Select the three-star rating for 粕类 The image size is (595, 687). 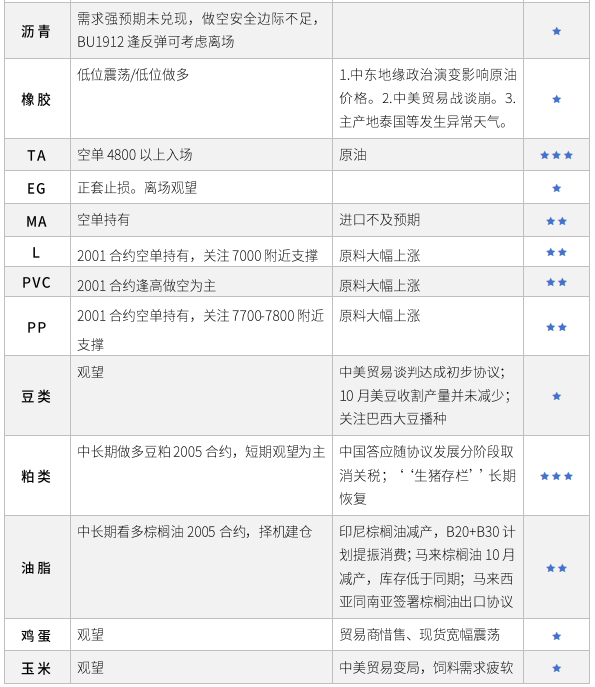[556, 476]
